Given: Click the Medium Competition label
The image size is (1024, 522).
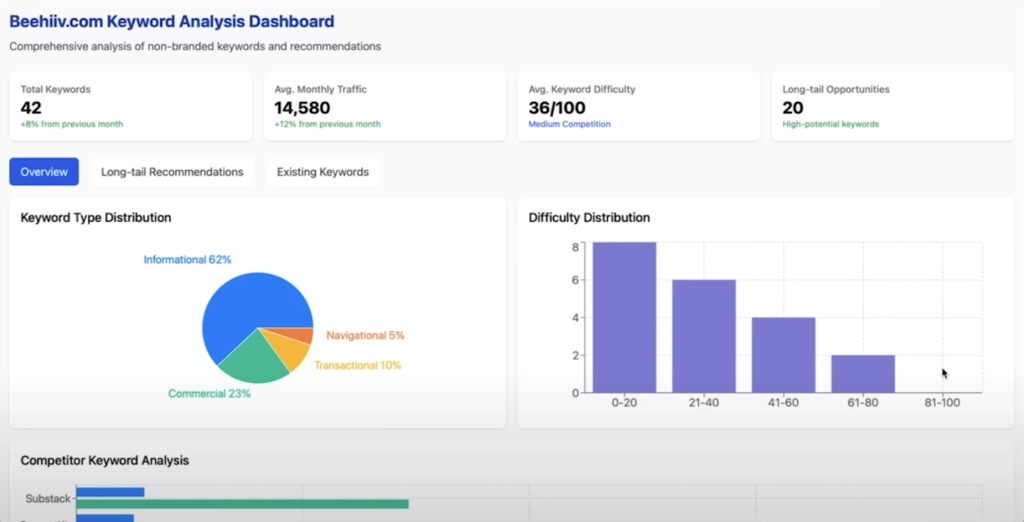Looking at the screenshot, I should tap(569, 124).
